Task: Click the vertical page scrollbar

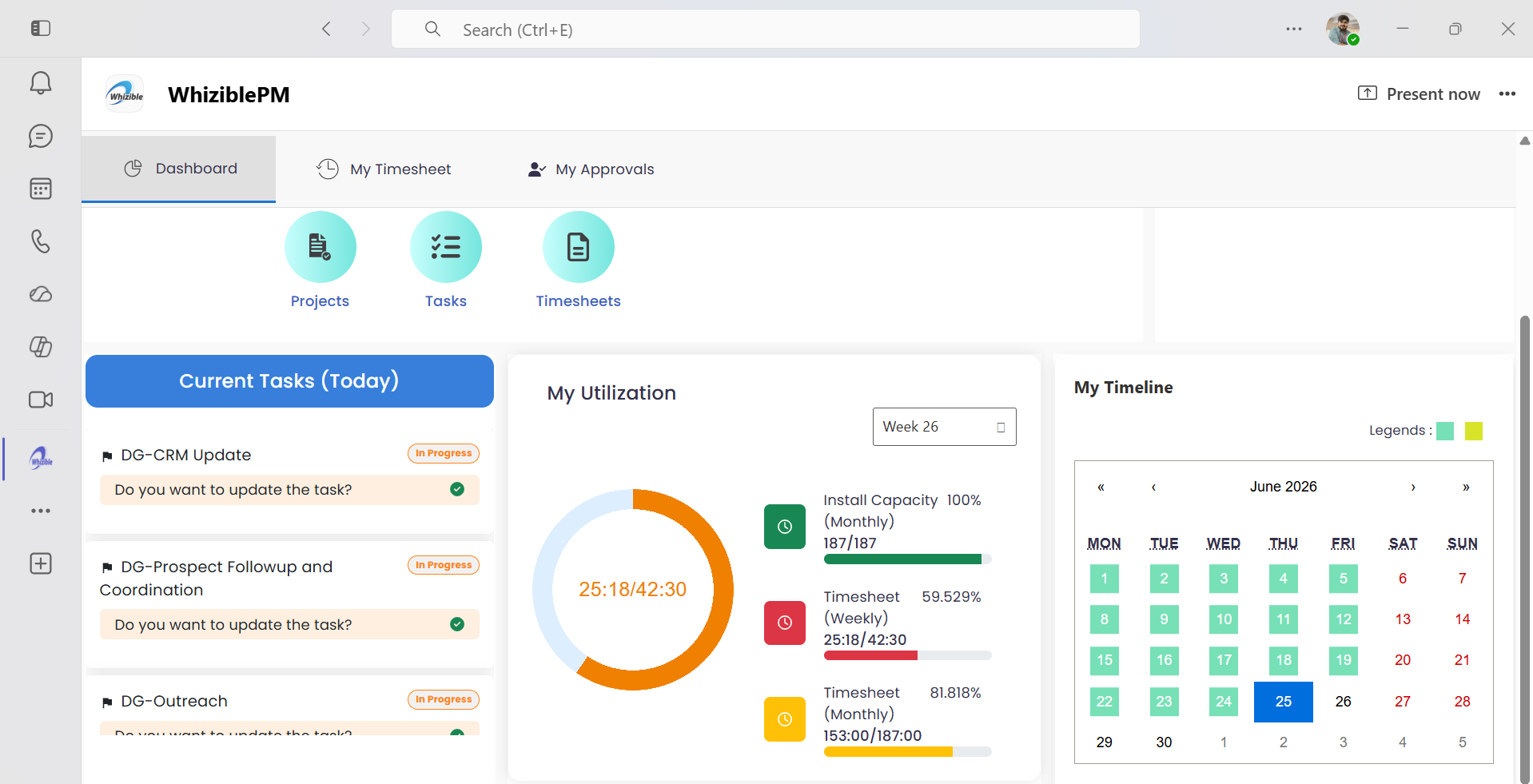Action: coord(1525,551)
